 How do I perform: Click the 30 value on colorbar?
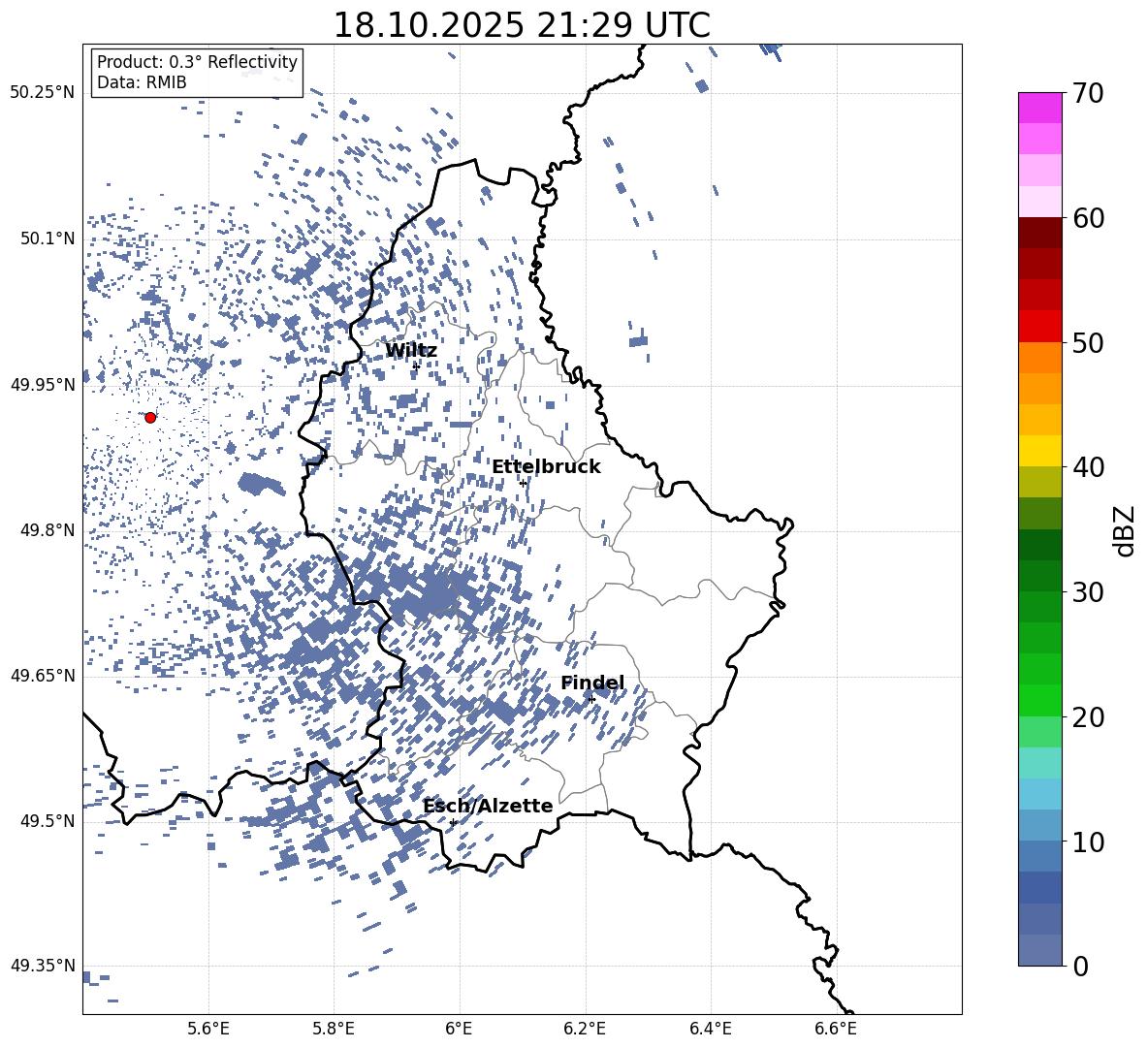1088,592
